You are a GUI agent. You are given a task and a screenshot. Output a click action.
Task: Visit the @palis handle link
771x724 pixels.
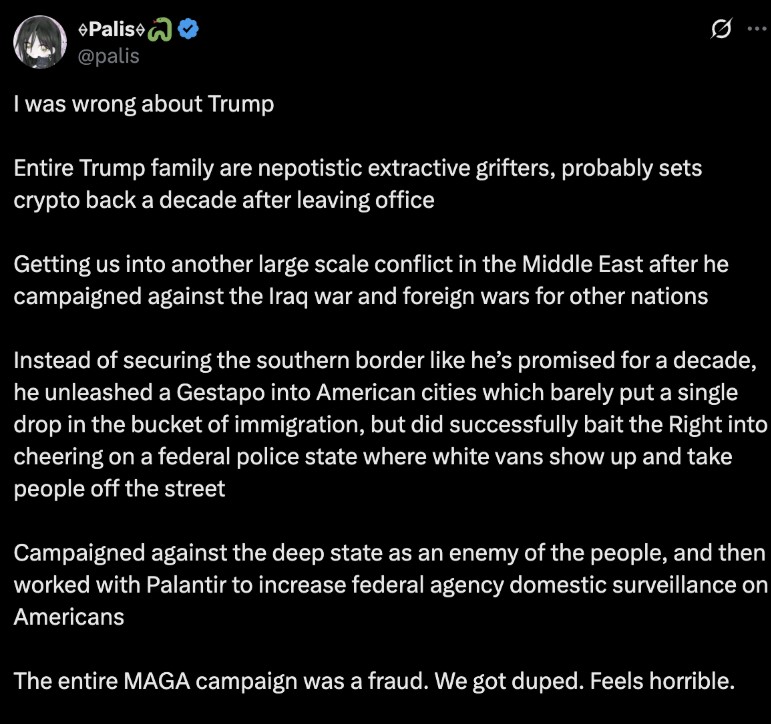click(x=109, y=56)
